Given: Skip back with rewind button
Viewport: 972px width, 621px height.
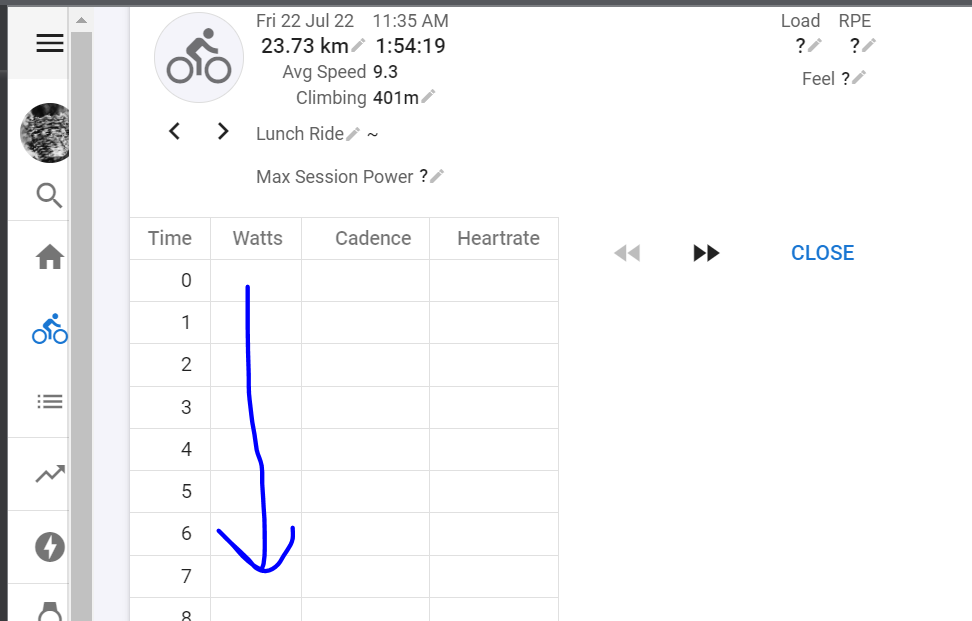Looking at the screenshot, I should 627,253.
